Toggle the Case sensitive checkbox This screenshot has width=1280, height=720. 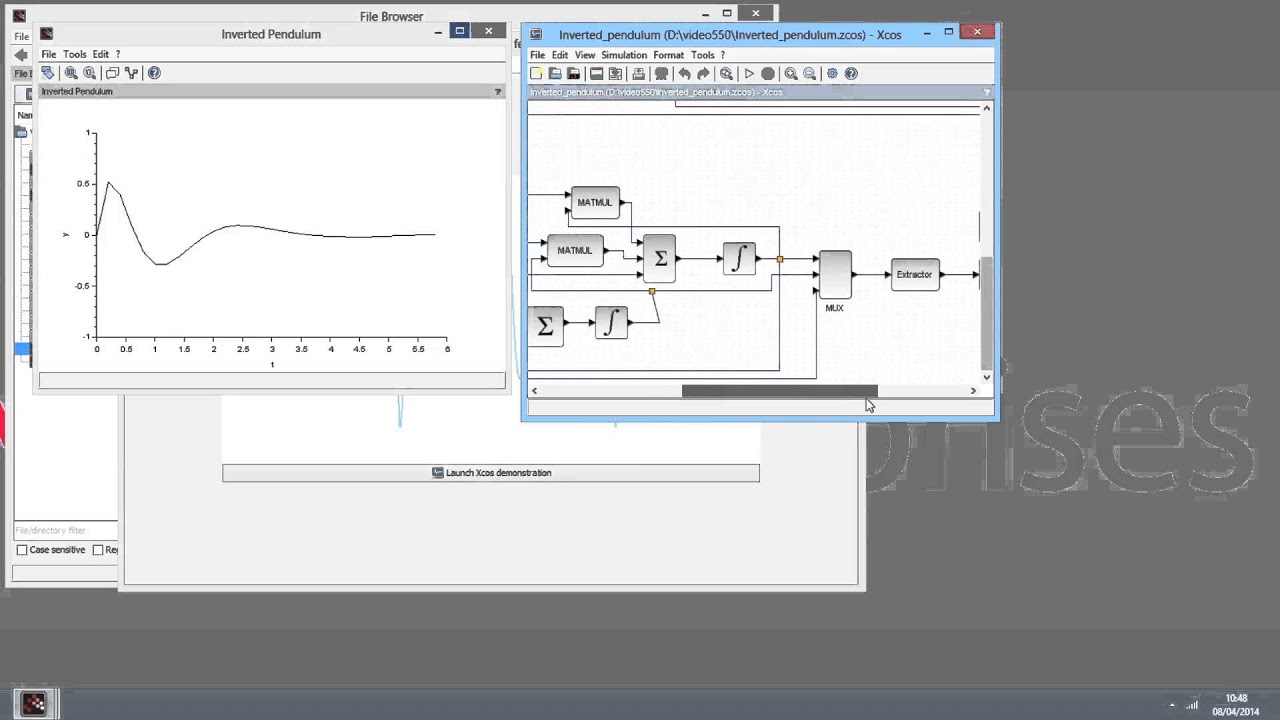click(22, 550)
